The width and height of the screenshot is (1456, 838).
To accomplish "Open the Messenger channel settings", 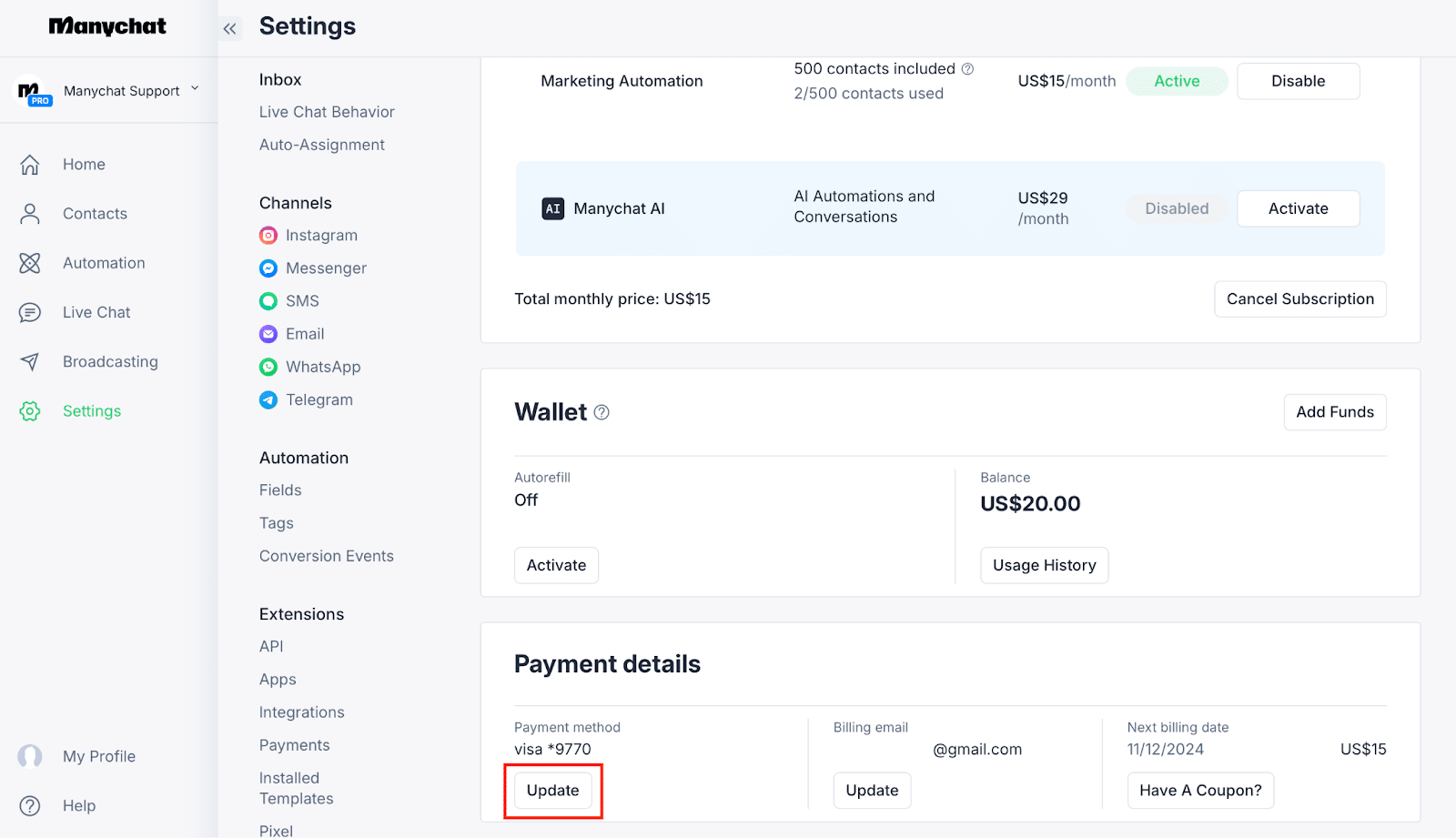I will click(326, 268).
